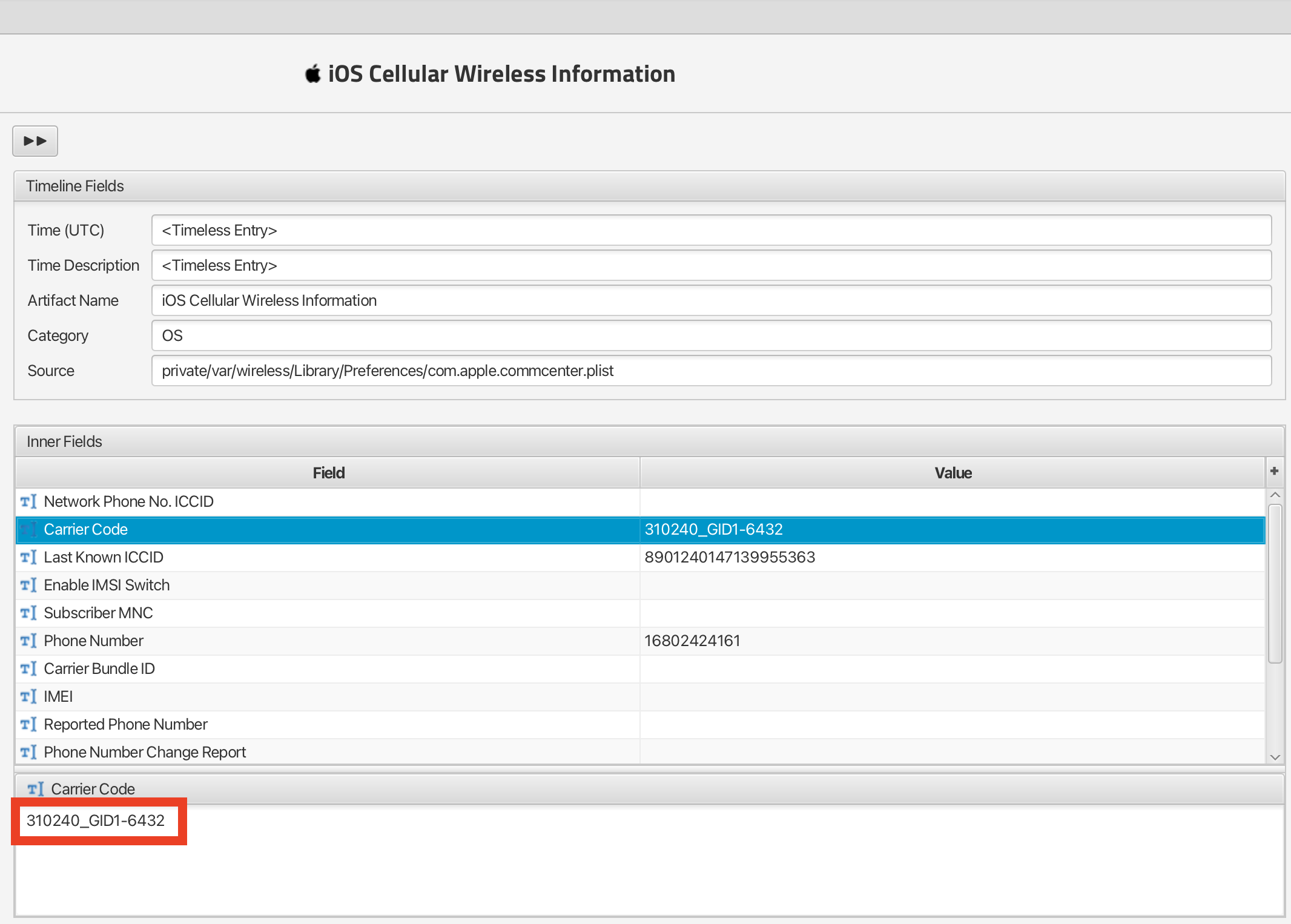Click text icon of Network Phone No. ICCID
The image size is (1291, 924).
(x=28, y=501)
